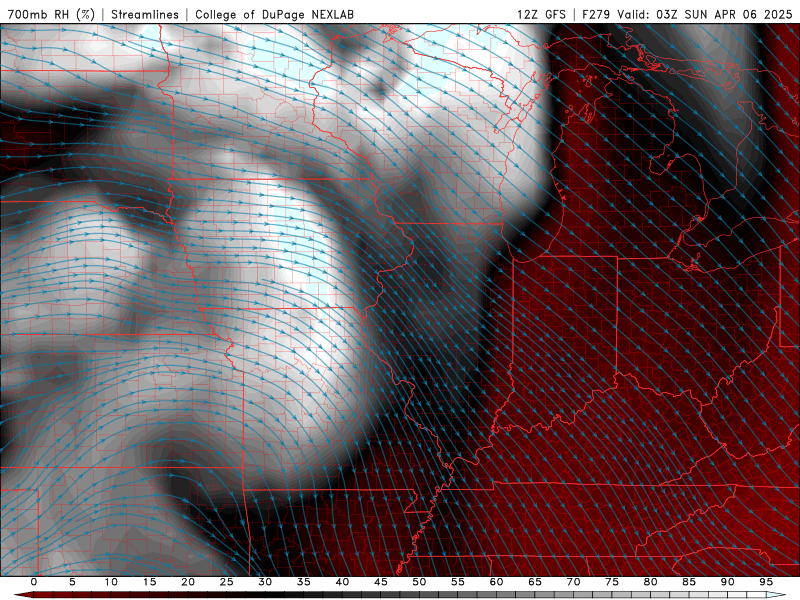Click the "85" label on the color scale
800x600 pixels.
689,582
